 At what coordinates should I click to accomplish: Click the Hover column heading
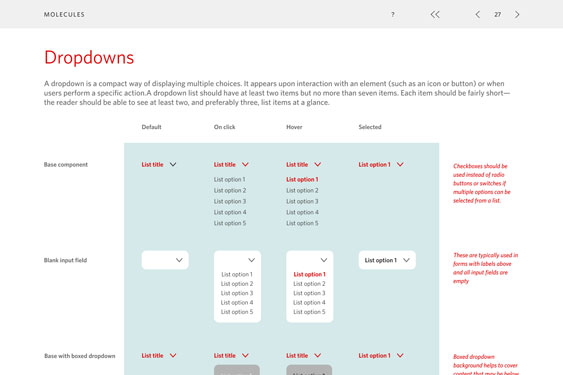point(294,127)
